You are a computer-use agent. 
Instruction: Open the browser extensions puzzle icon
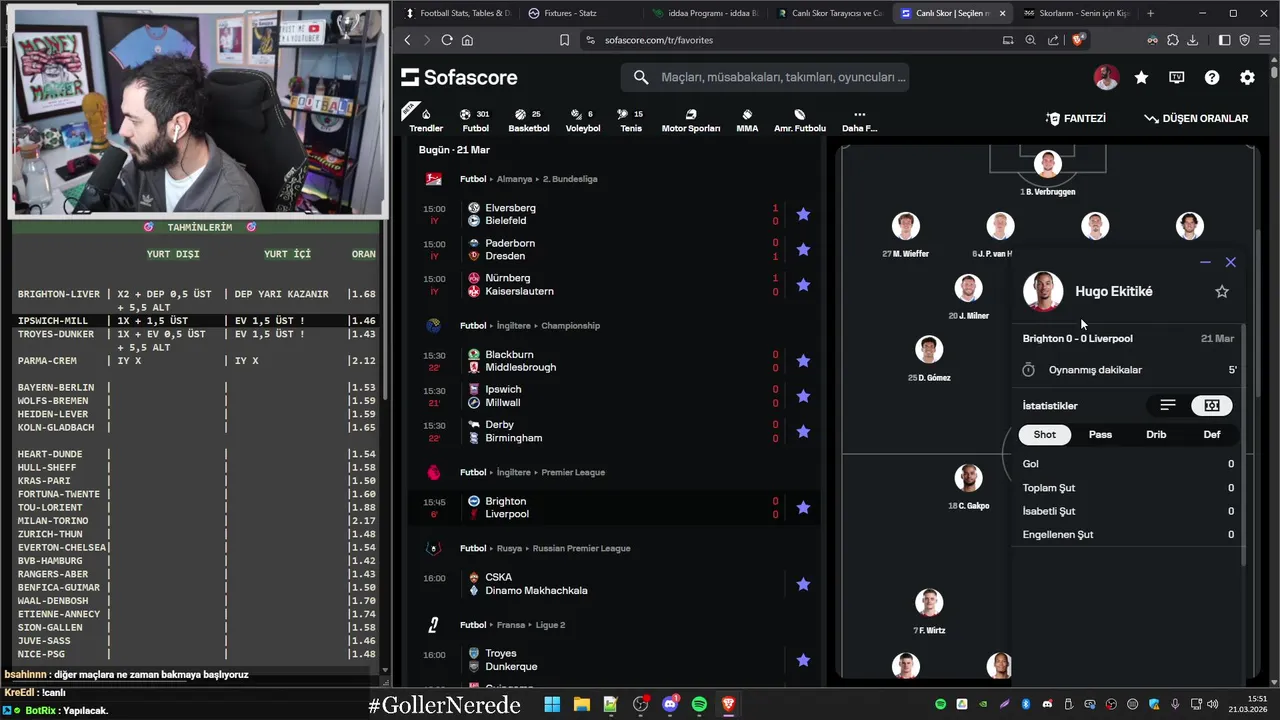(x=1173, y=40)
